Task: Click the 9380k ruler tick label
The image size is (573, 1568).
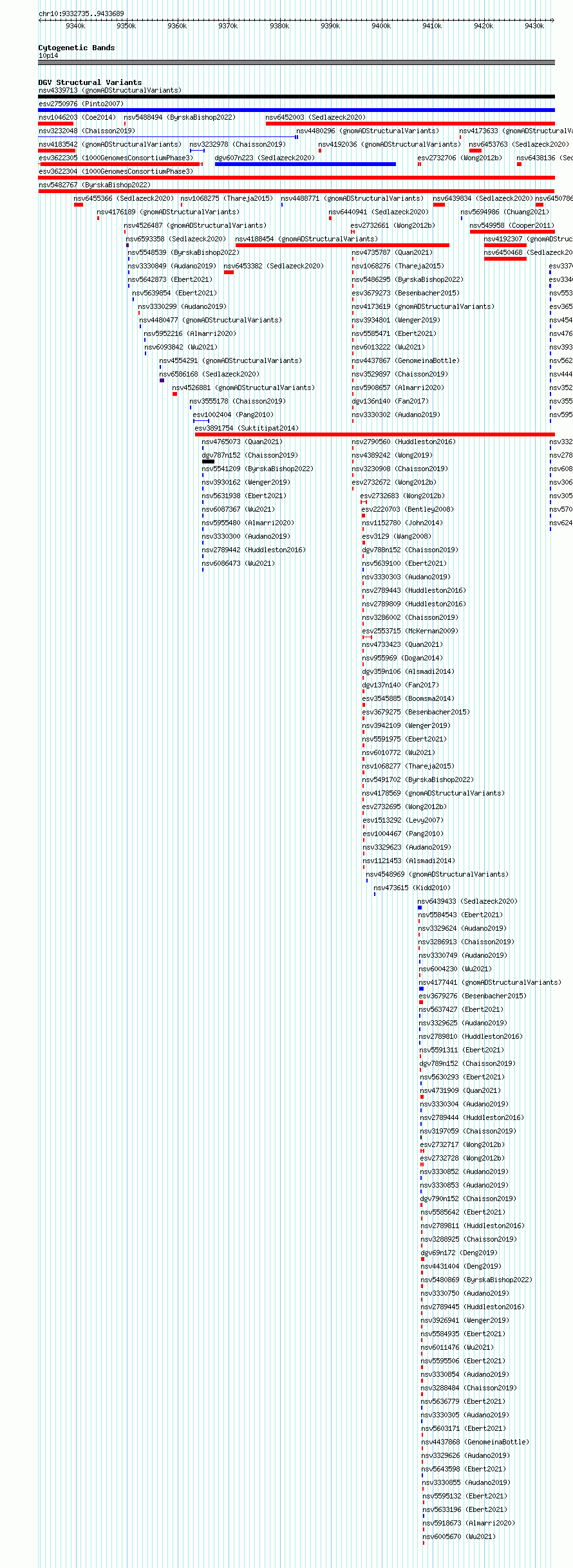Action: pyautogui.click(x=279, y=26)
